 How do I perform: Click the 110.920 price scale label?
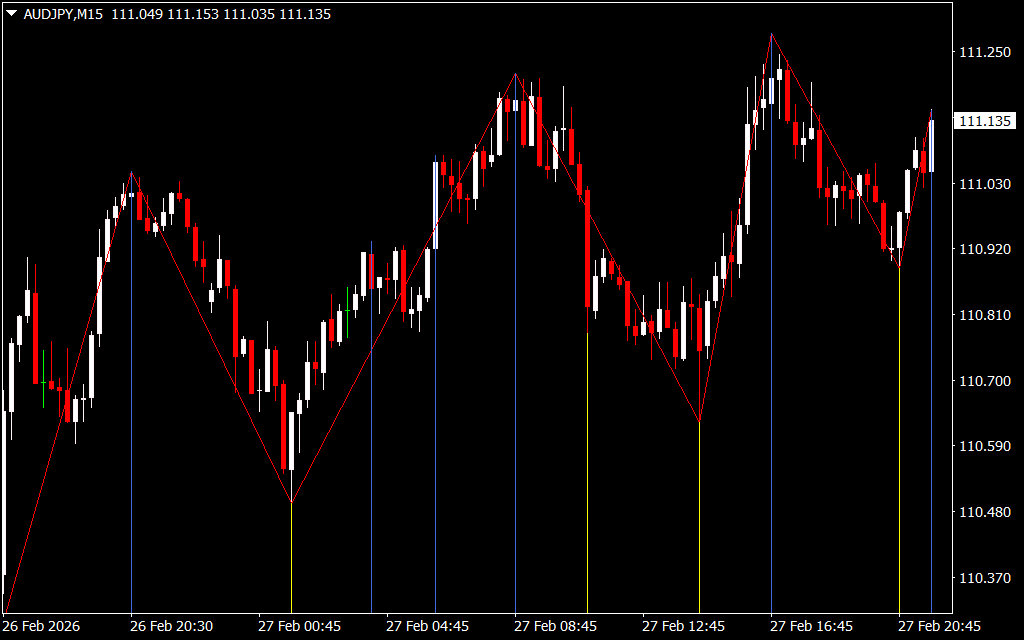pos(984,249)
